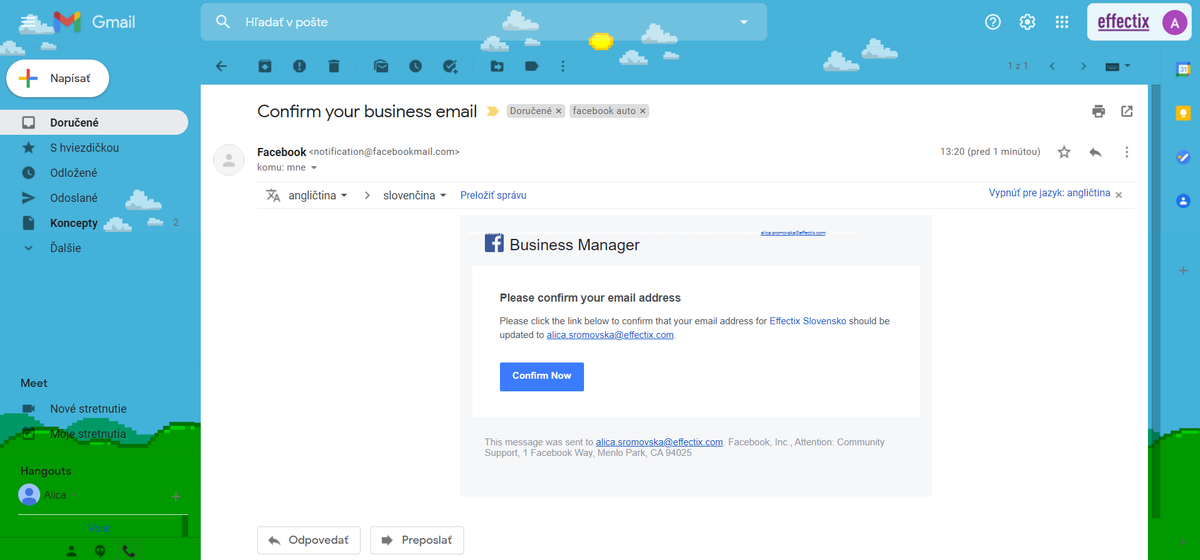Archive this email
The width and height of the screenshot is (1200, 560).
point(265,66)
